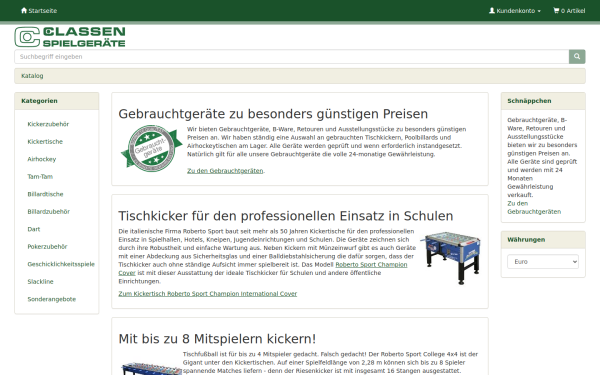The image size is (600, 375).
Task: Select Tam-Tam category
Action: coord(40,176)
